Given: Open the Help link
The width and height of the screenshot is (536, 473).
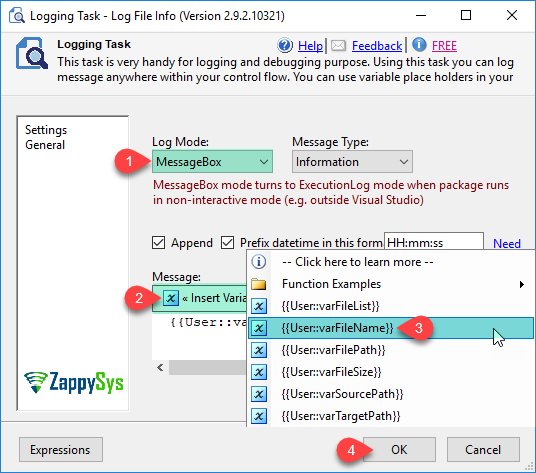Looking at the screenshot, I should click(310, 45).
